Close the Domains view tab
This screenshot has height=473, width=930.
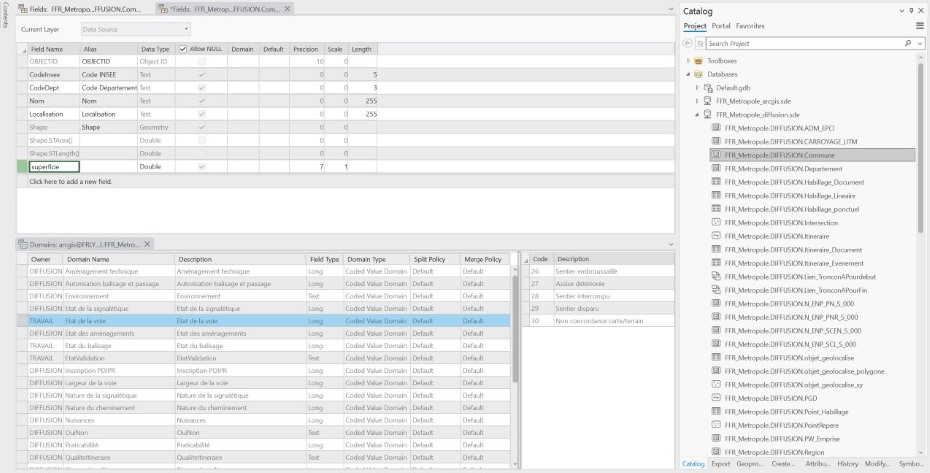pos(148,244)
